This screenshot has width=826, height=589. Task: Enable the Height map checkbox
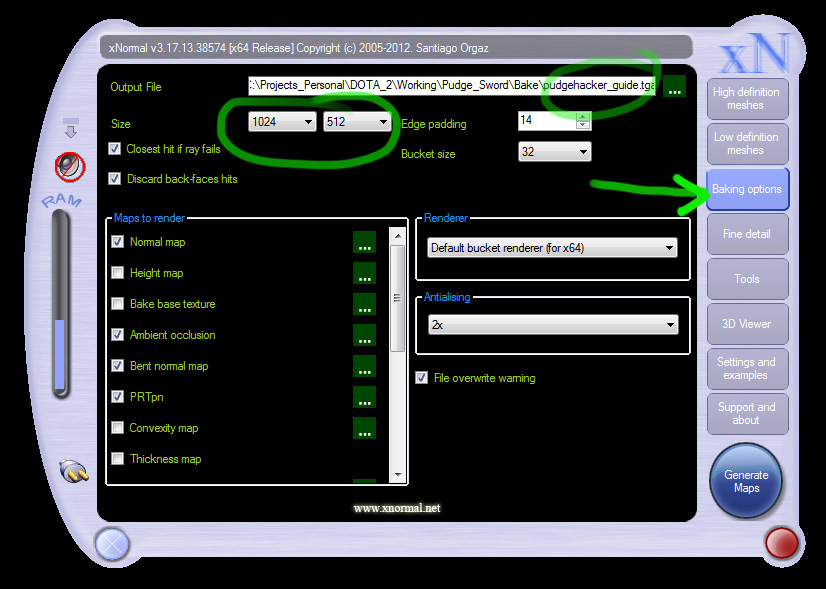pyautogui.click(x=117, y=272)
